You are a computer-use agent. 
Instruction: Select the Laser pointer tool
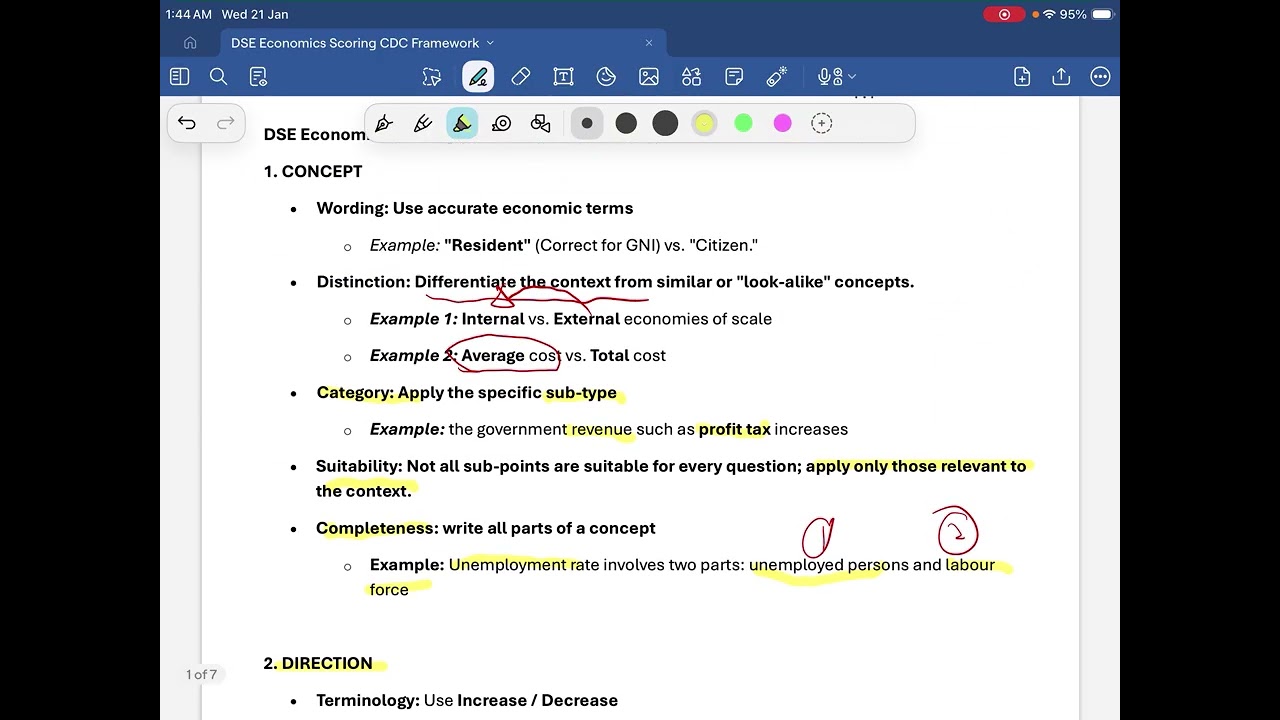tap(777, 76)
